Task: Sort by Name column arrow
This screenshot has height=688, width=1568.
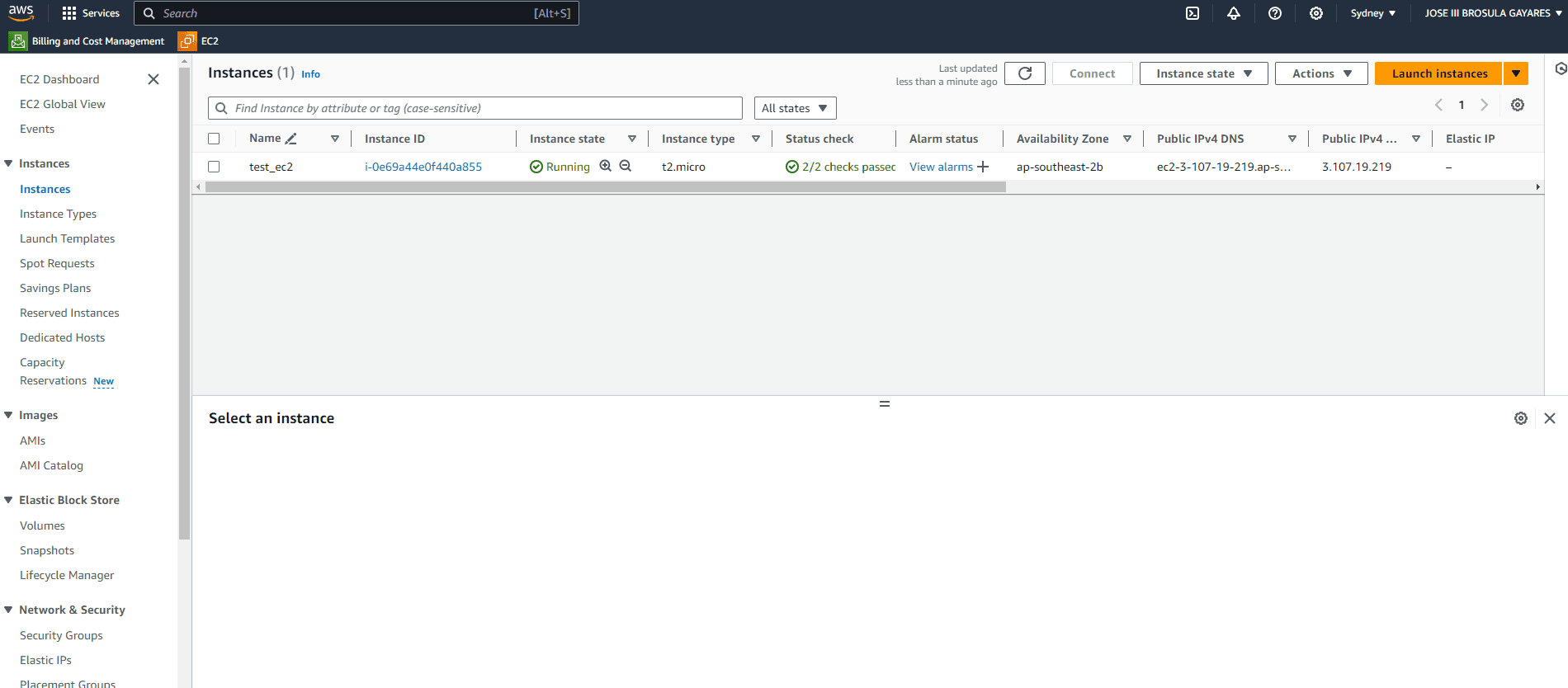Action: click(x=335, y=139)
